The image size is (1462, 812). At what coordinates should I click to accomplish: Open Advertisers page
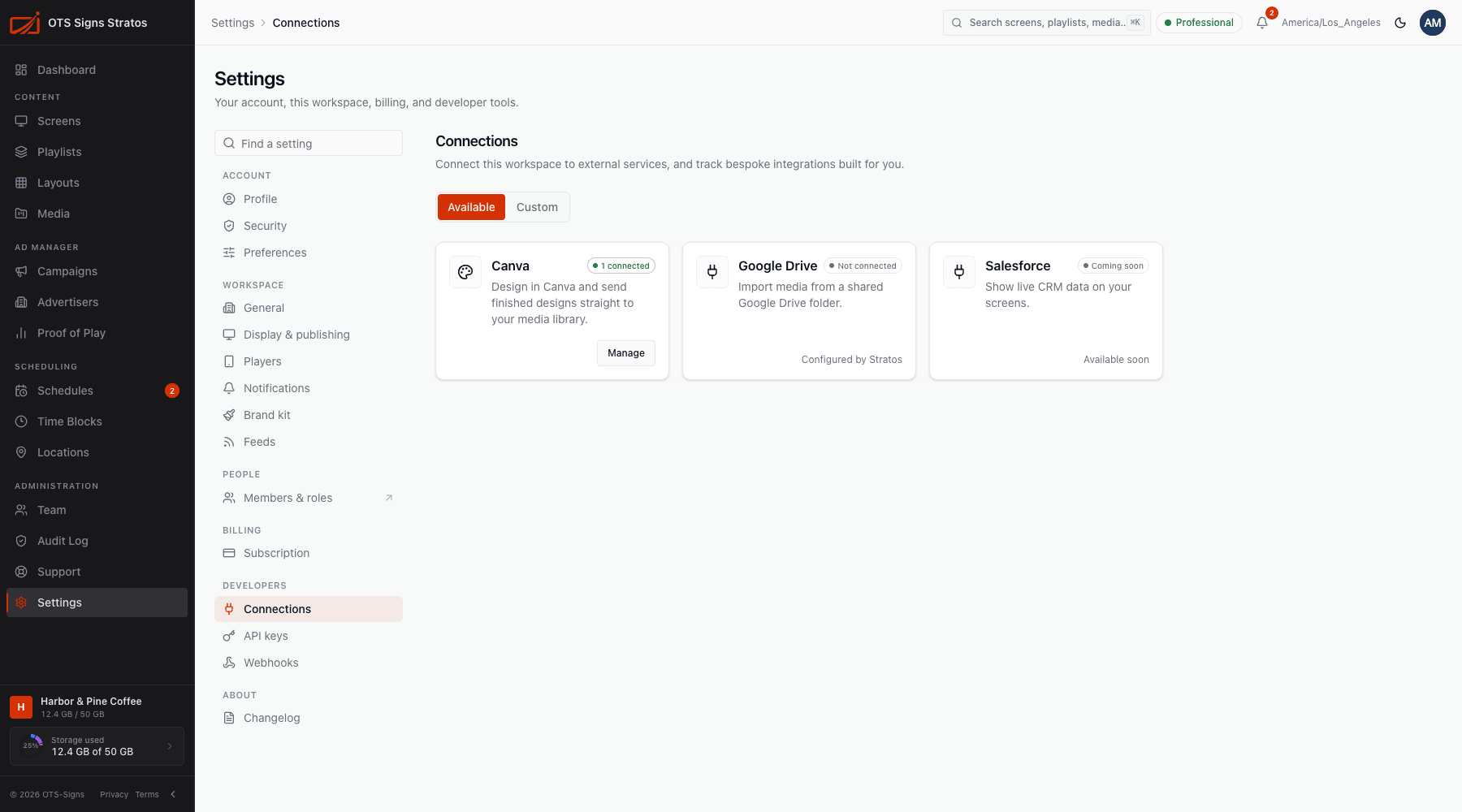97,302
